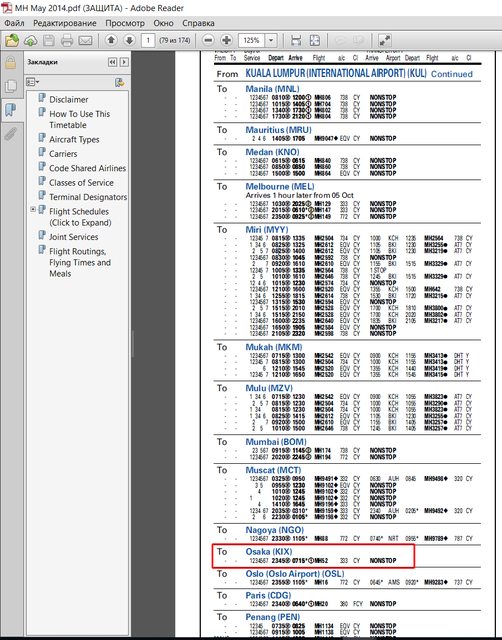The width and height of the screenshot is (502, 640).
Task: Click the Miri (MYY) destination heading
Action: 267,229
